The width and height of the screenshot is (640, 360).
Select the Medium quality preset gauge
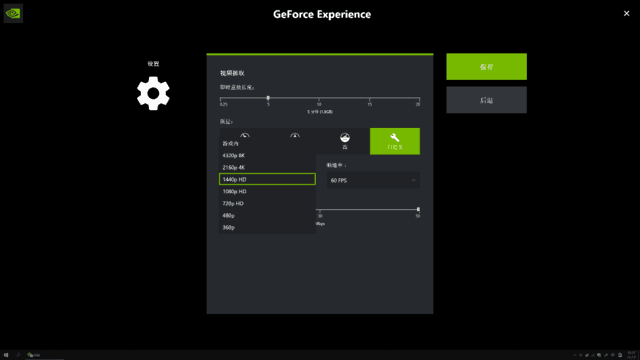(x=295, y=135)
